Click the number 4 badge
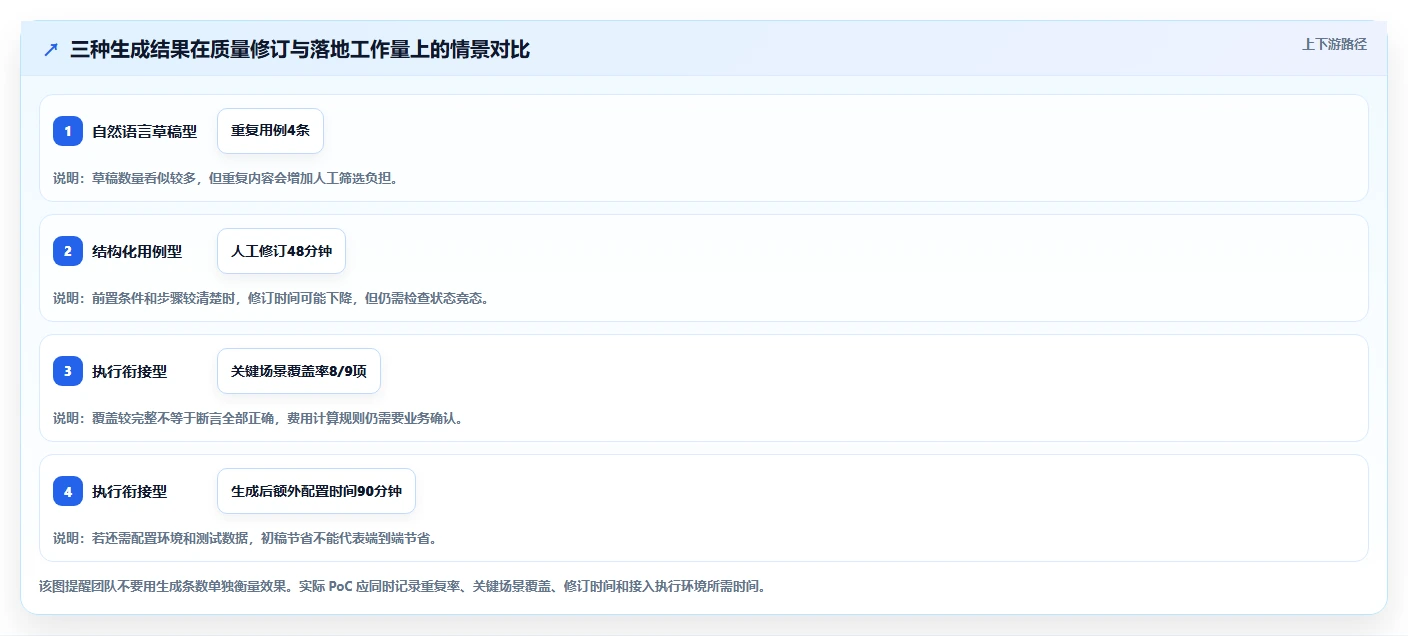This screenshot has width=1408, height=636. [68, 491]
